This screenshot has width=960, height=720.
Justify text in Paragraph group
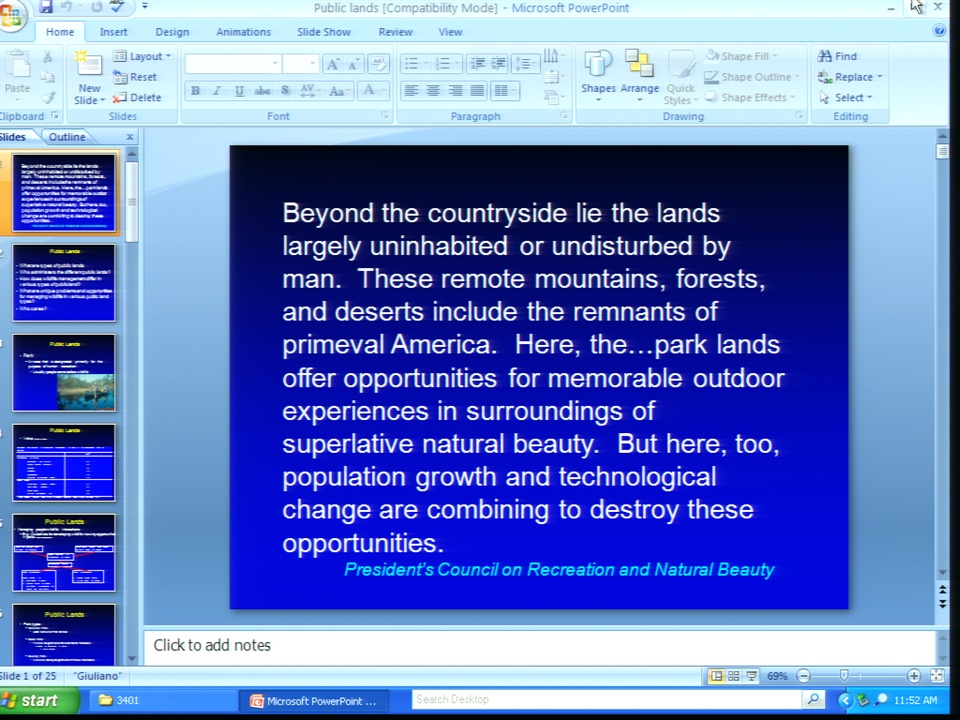coord(477,91)
